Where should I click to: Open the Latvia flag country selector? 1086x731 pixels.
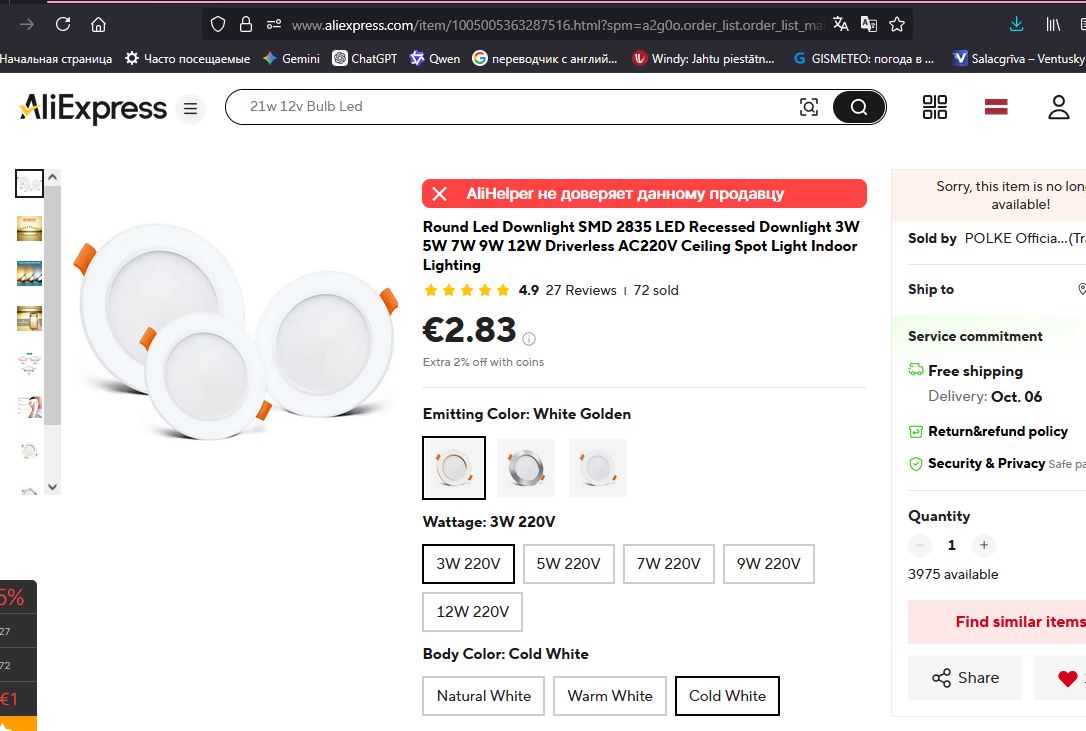click(995, 107)
